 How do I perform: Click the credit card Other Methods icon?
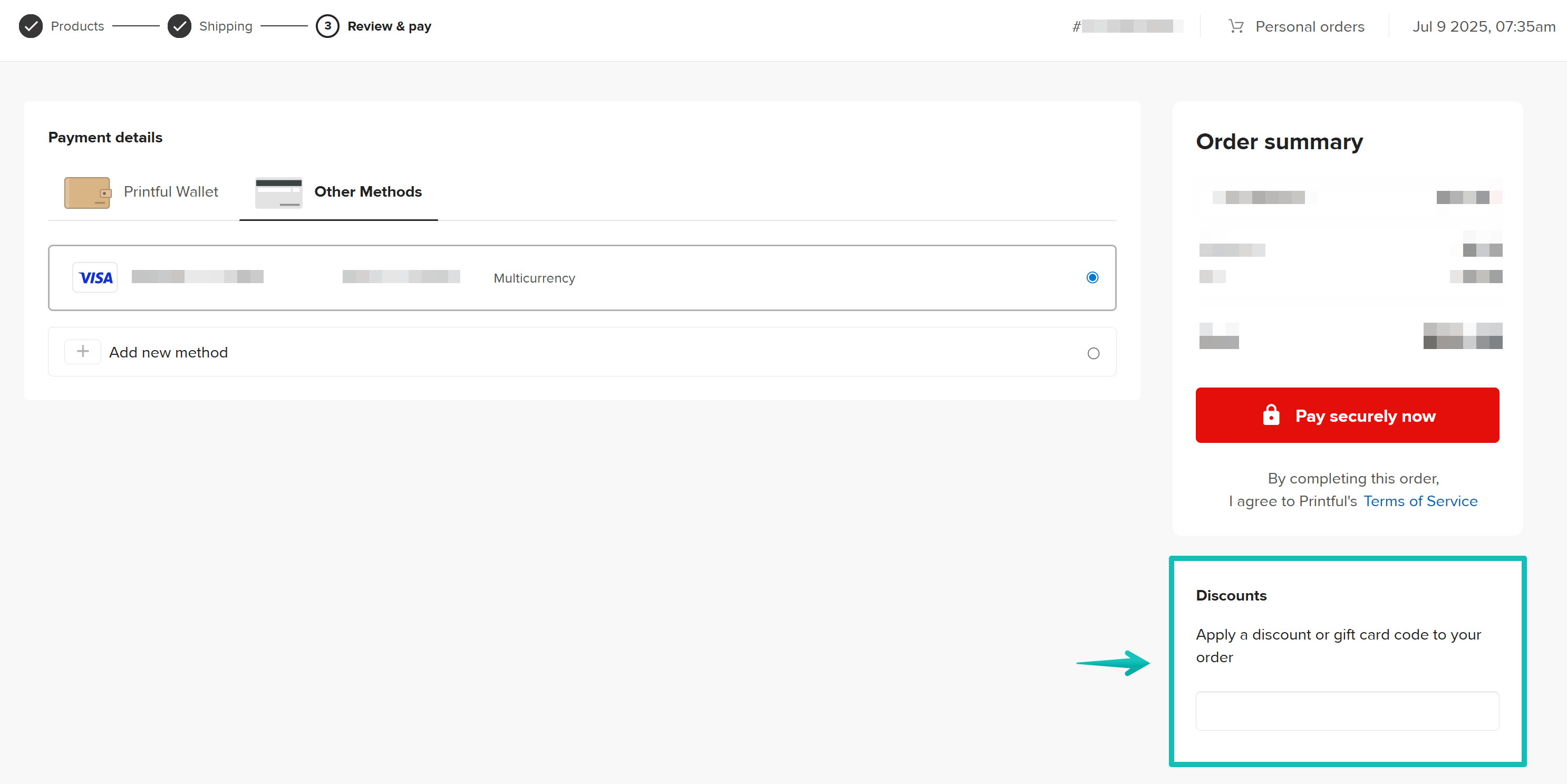point(278,192)
